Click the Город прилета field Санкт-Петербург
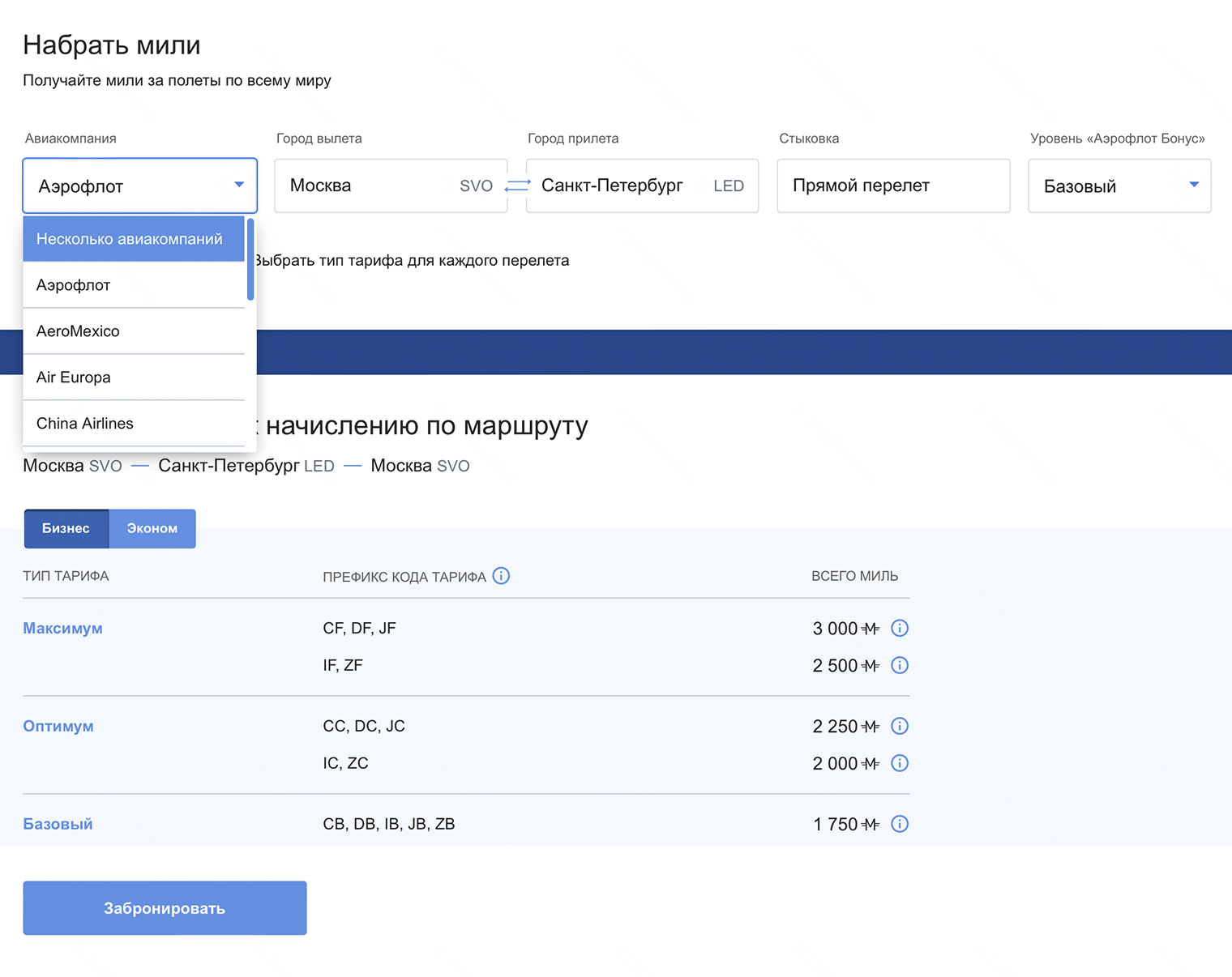1232x977 pixels. tap(642, 186)
